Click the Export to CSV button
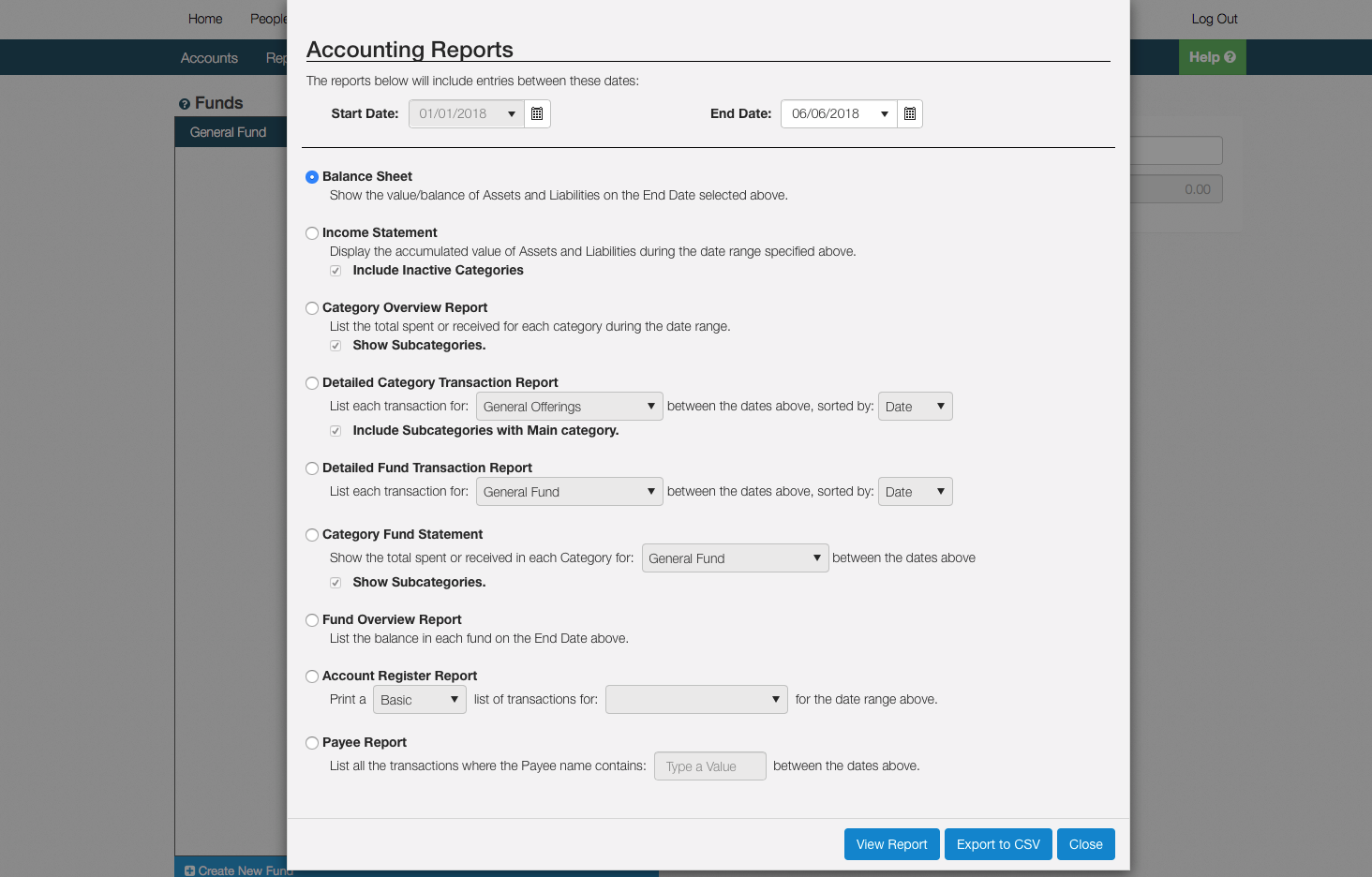1372x877 pixels. 998,844
